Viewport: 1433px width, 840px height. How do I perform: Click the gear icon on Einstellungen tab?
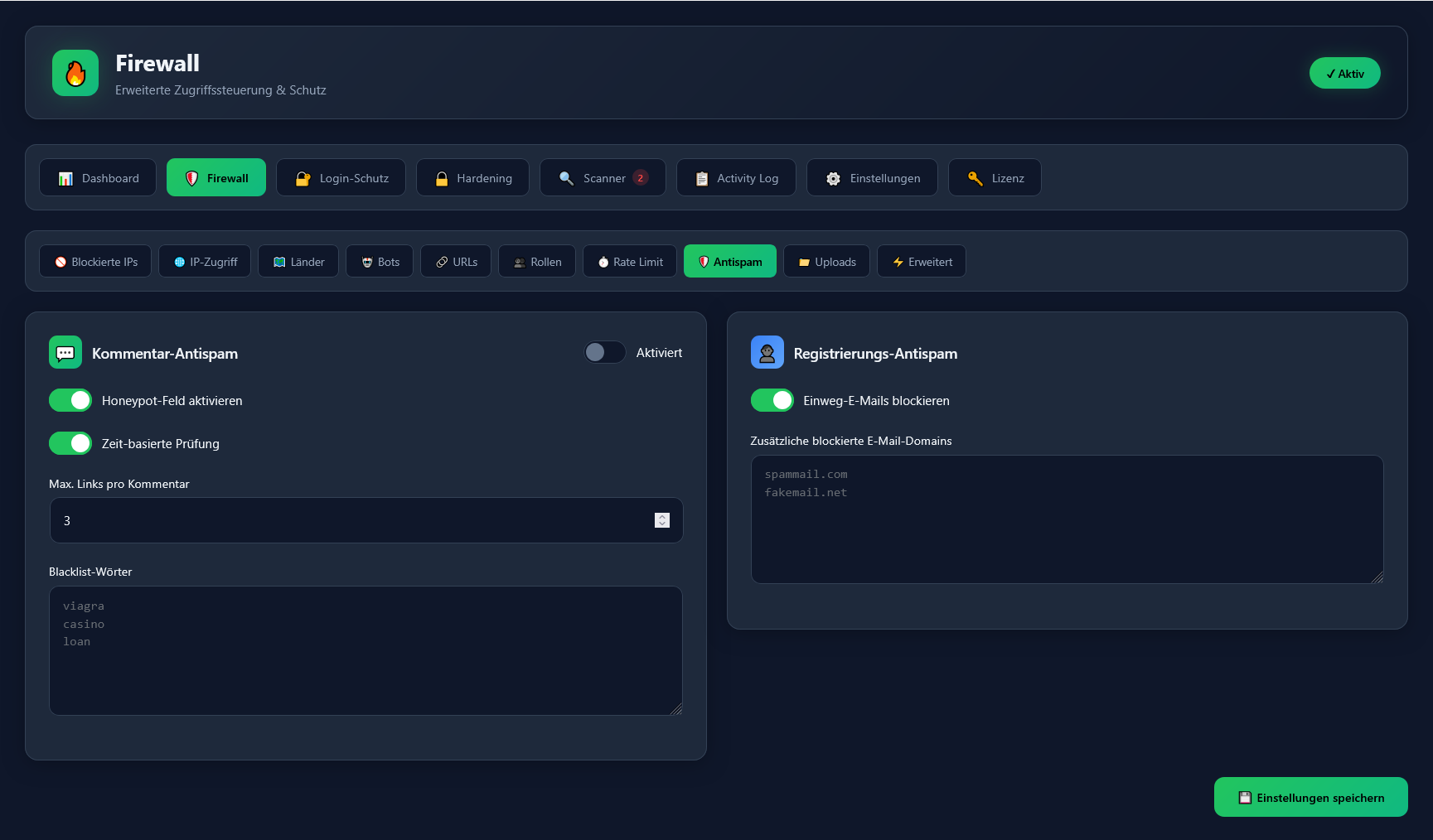pyautogui.click(x=832, y=177)
